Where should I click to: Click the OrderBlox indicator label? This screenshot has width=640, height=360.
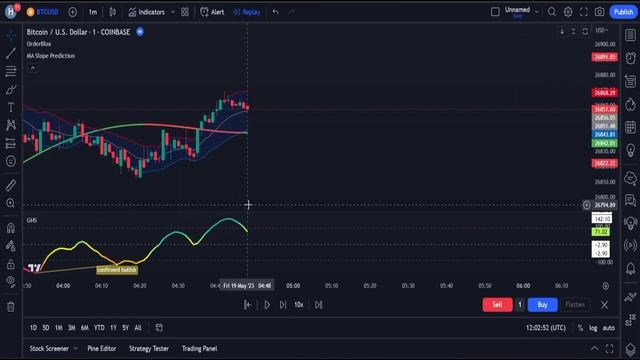click(x=39, y=44)
